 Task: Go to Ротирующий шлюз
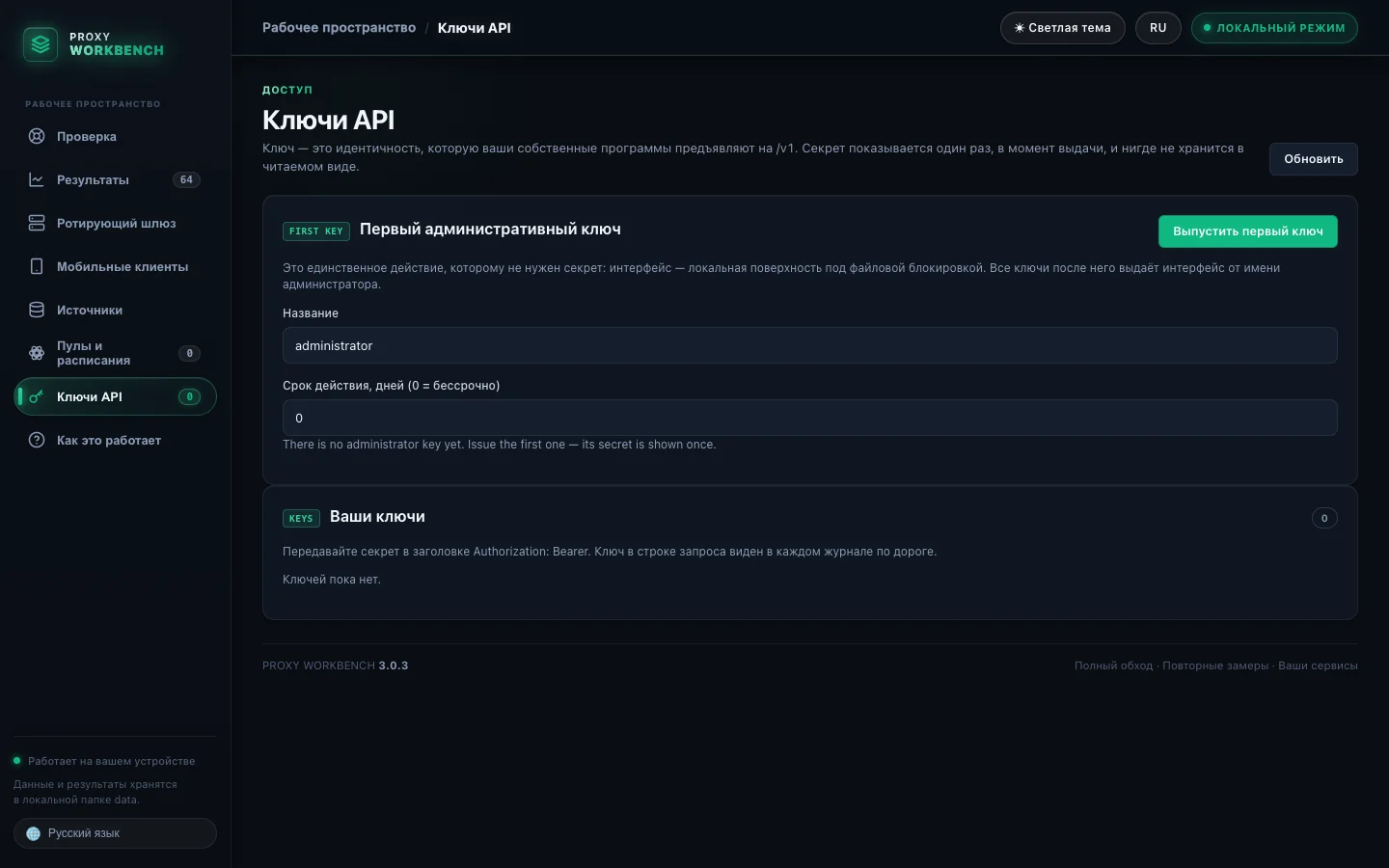coord(115,223)
